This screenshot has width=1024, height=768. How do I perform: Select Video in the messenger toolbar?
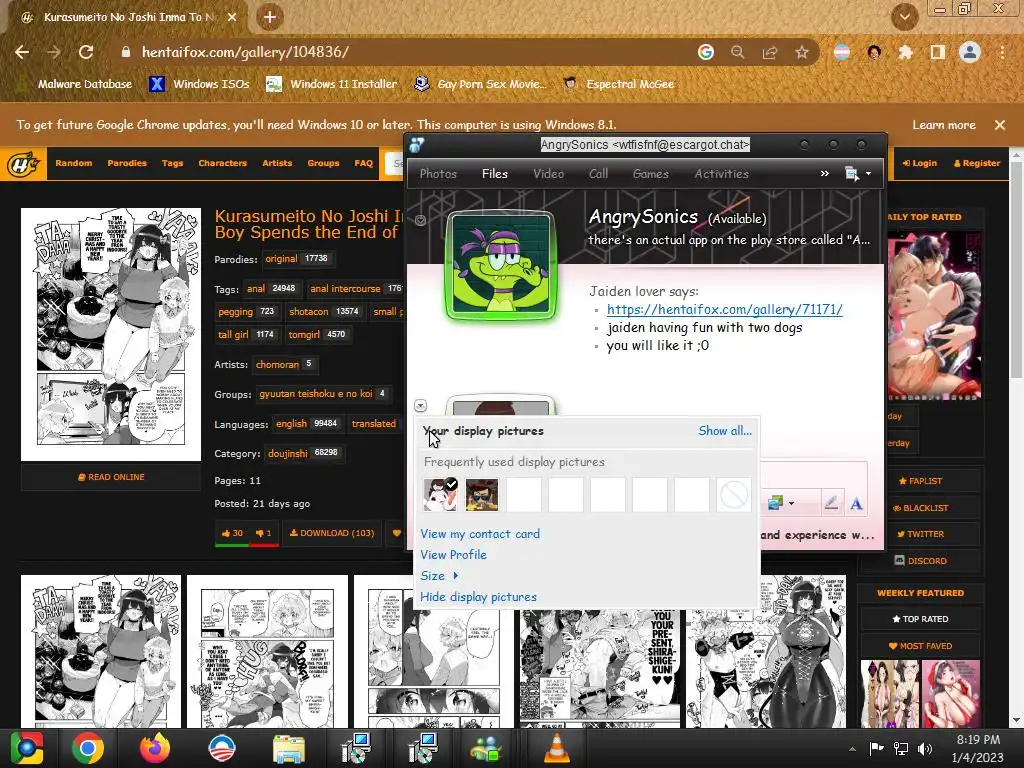pos(549,174)
